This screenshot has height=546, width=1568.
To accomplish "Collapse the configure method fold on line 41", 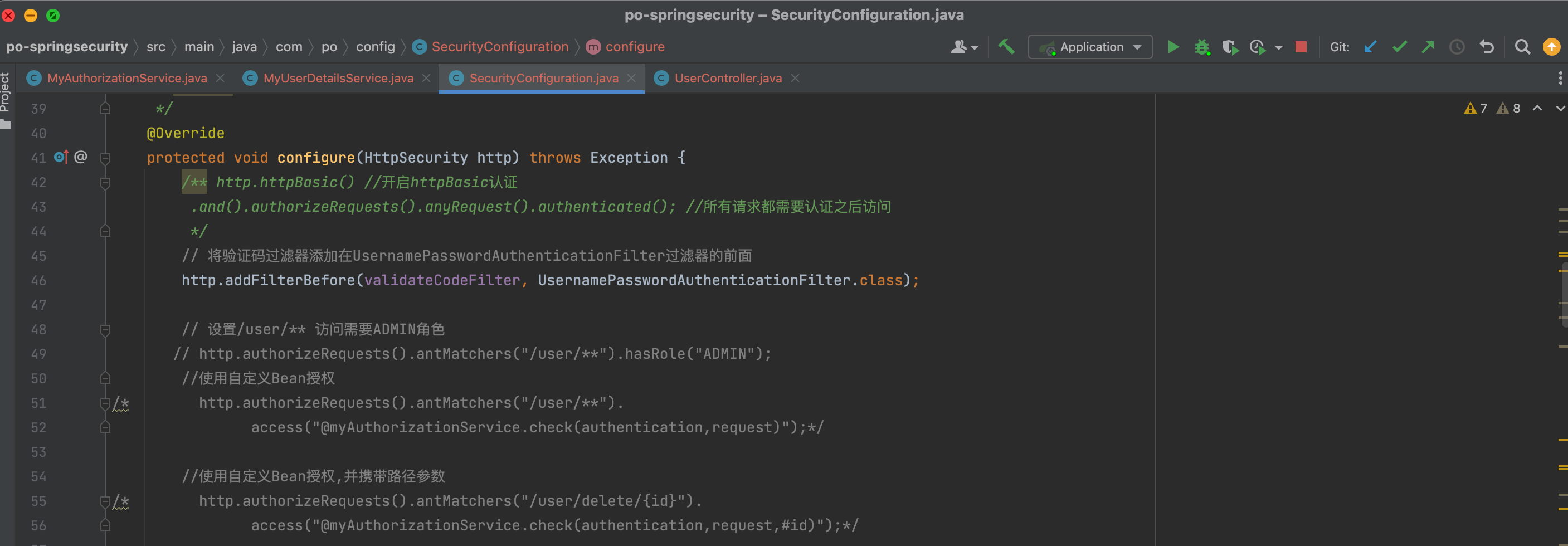I will click(x=105, y=158).
